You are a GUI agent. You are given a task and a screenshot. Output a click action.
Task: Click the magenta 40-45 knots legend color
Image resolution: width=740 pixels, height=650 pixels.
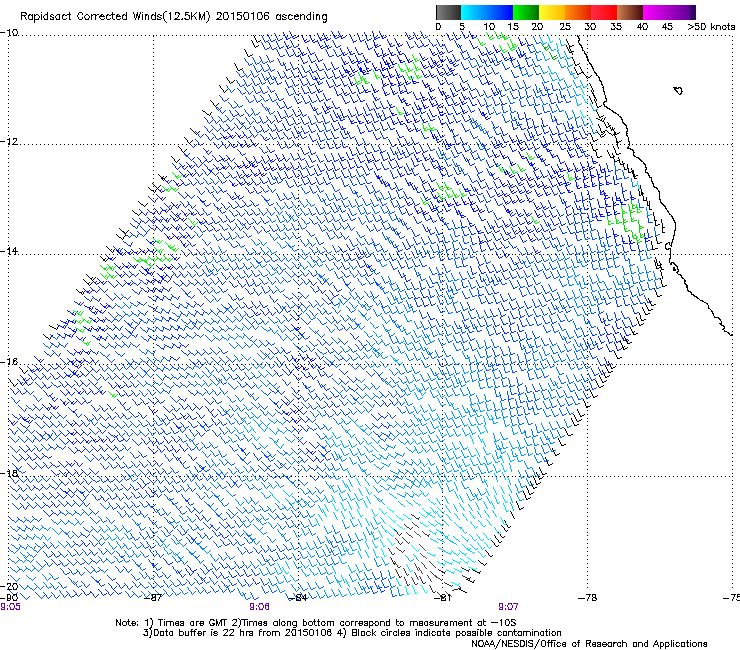pos(656,12)
